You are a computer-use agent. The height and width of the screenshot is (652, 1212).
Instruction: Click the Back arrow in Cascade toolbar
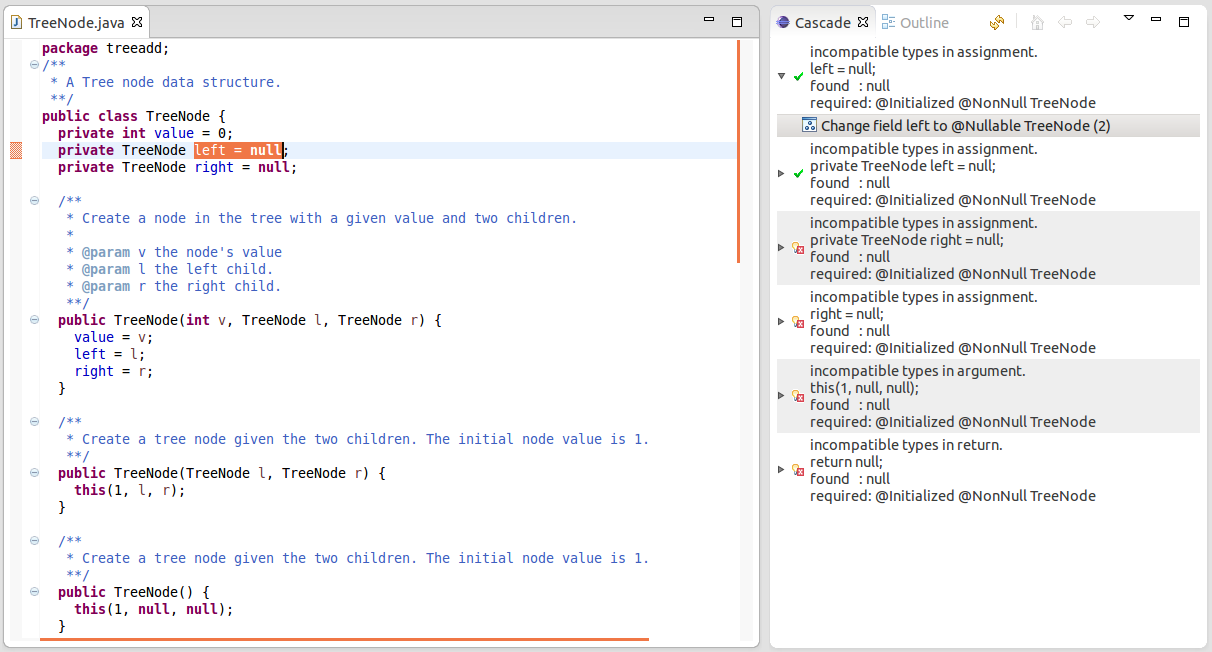click(1065, 22)
